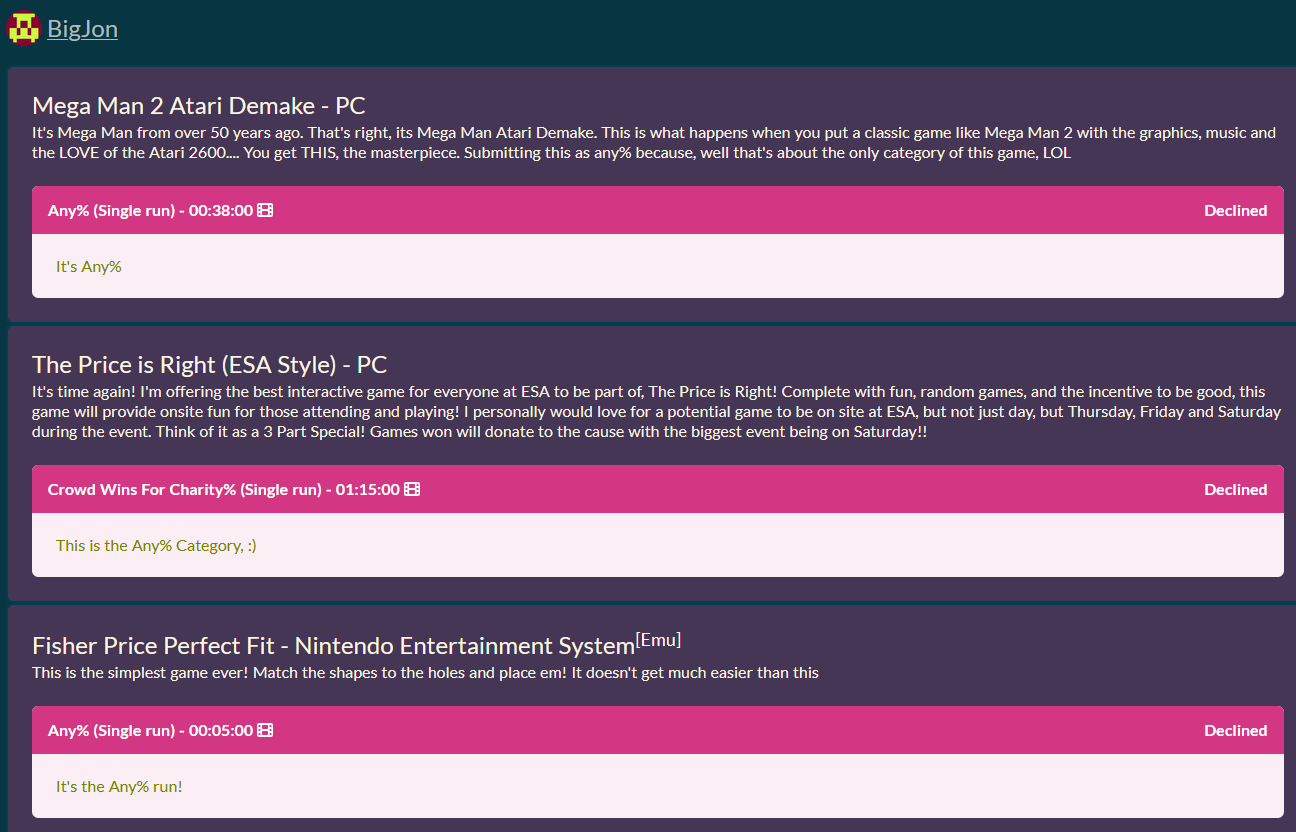Click the Declined status on Mega Man run

pyautogui.click(x=1235, y=210)
